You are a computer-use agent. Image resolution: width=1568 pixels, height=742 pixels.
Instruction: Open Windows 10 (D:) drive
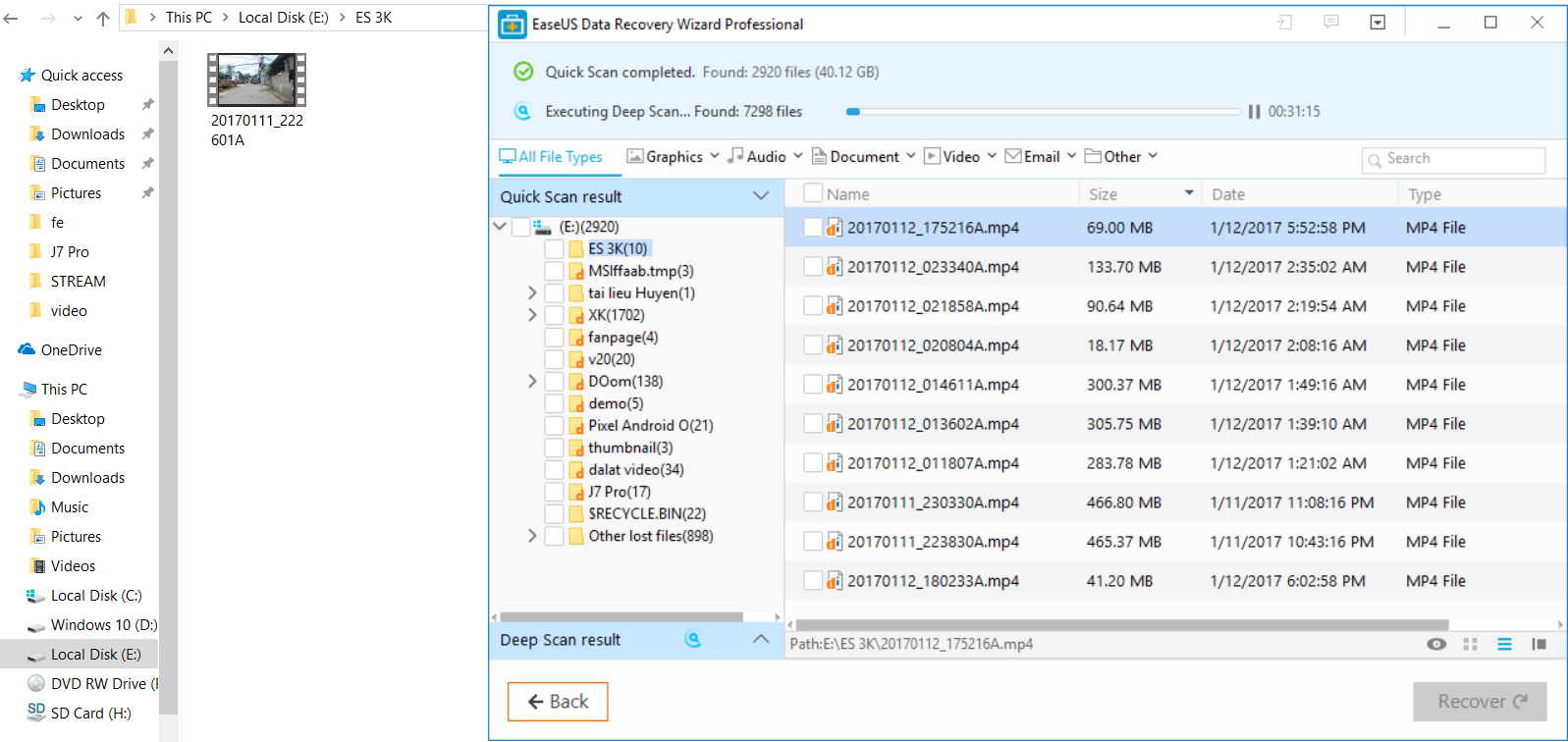(x=92, y=625)
